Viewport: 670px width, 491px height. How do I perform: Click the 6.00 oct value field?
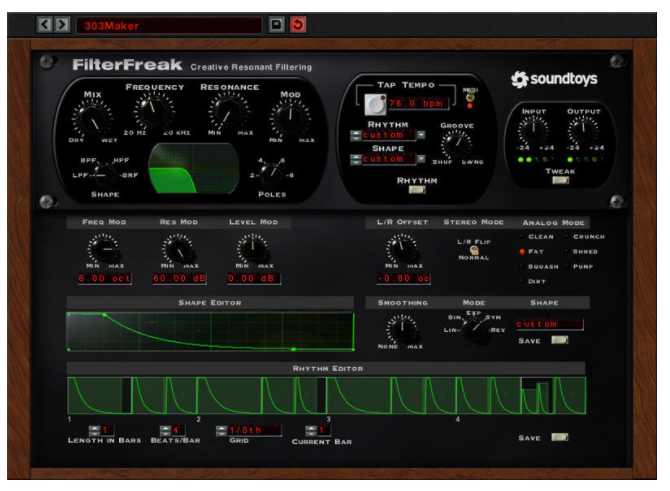[x=104, y=279]
